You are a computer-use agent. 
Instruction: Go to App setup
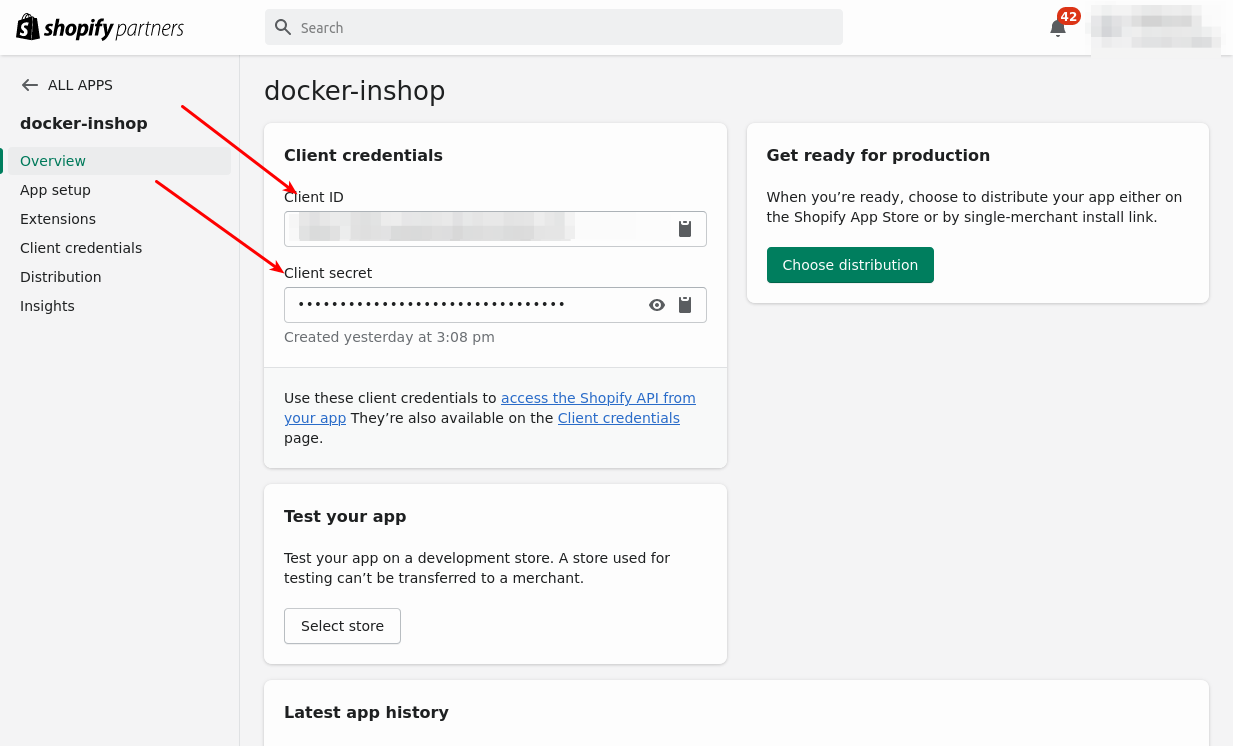[55, 190]
